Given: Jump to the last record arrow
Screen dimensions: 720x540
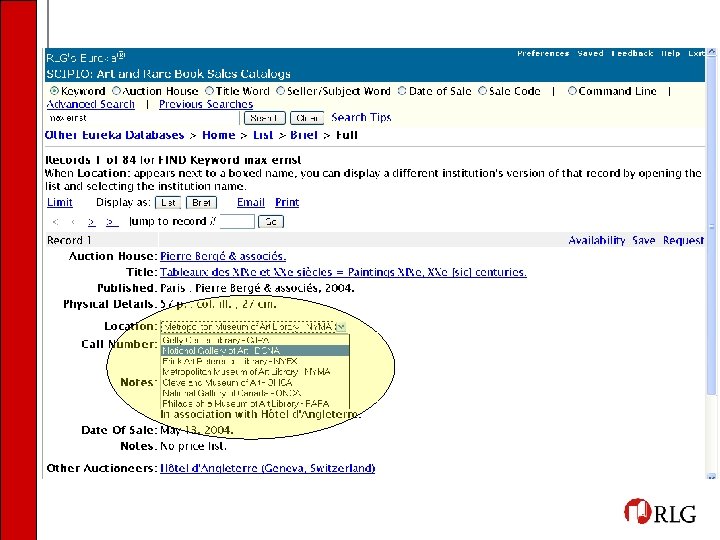Looking at the screenshot, I should point(112,222).
